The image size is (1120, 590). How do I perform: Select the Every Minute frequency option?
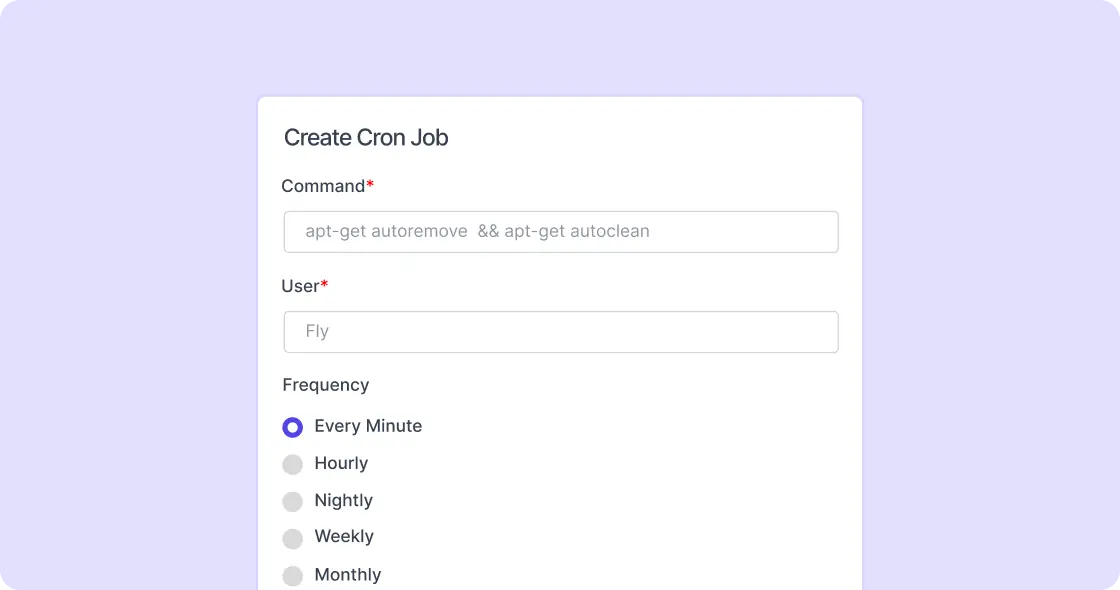click(292, 427)
